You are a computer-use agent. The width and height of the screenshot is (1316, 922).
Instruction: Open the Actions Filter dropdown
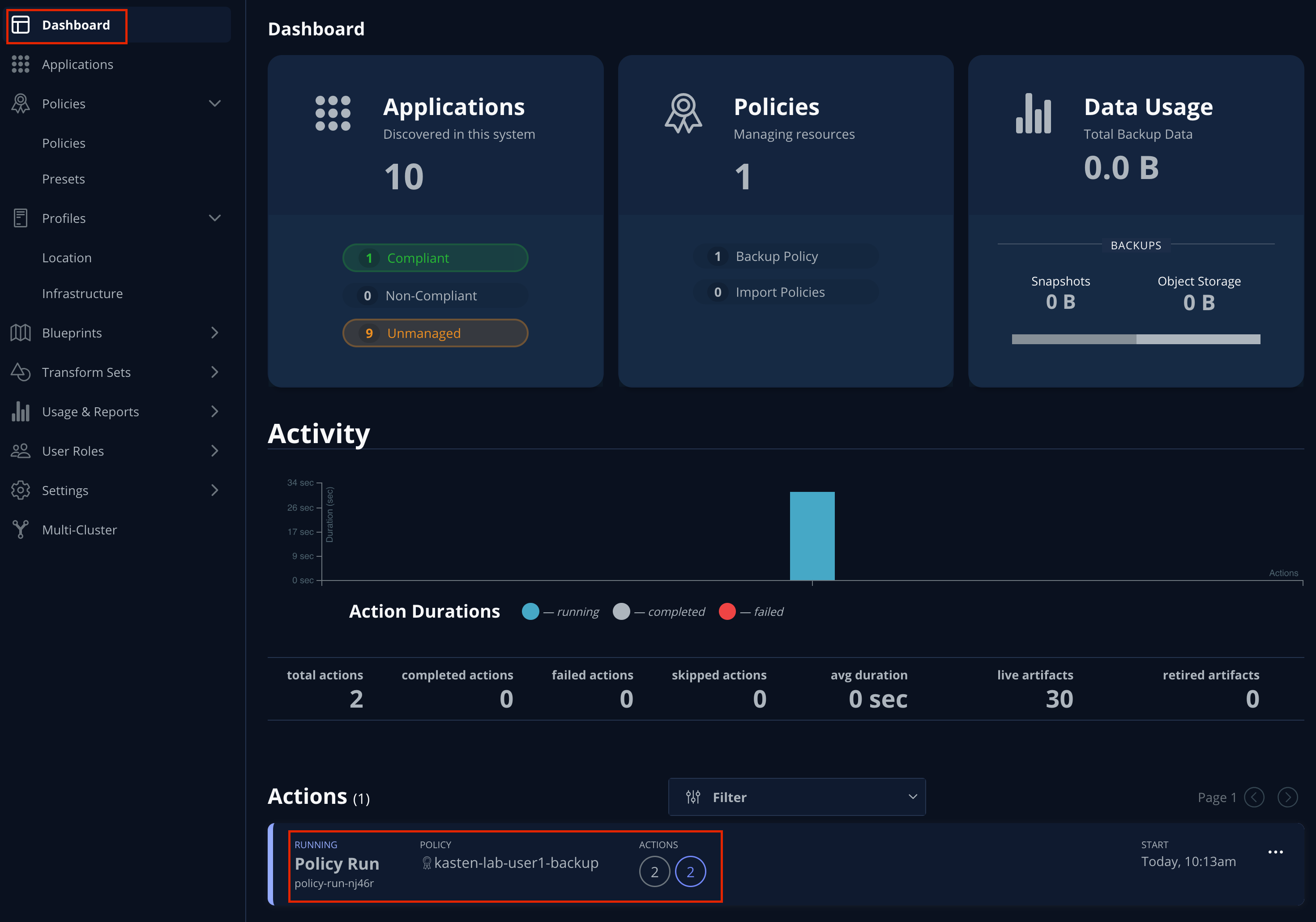point(797,797)
